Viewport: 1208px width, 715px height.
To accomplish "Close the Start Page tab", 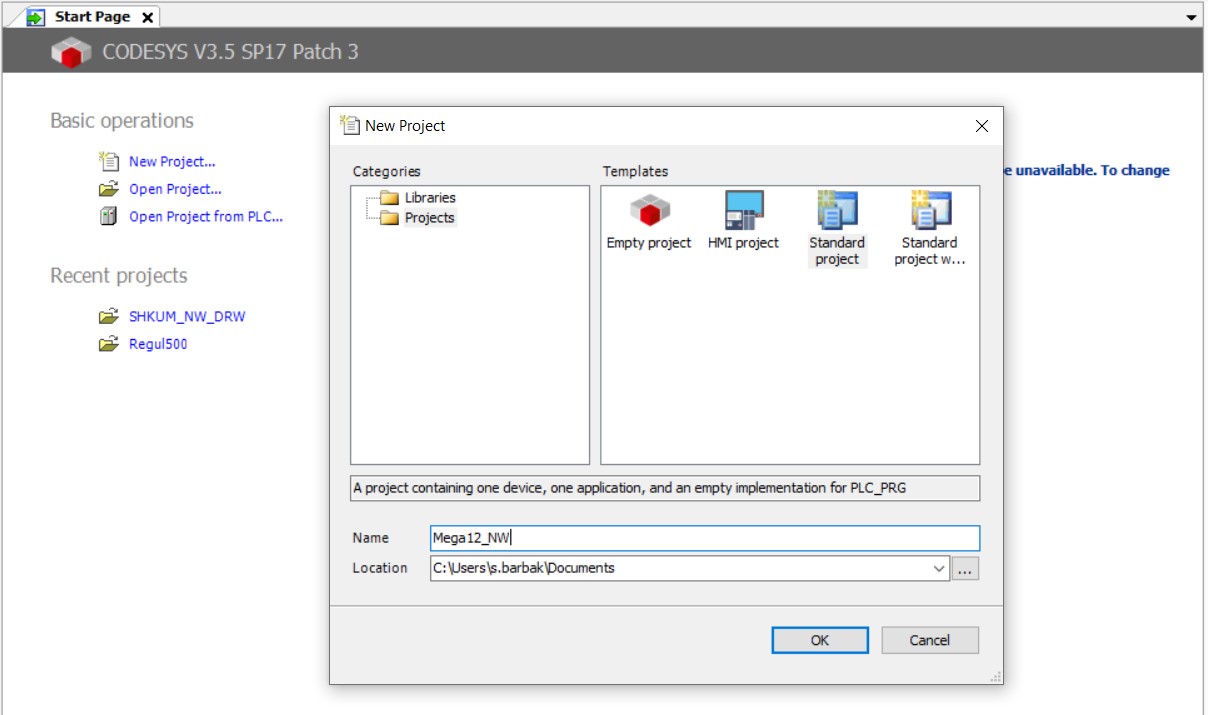I will [x=147, y=18].
